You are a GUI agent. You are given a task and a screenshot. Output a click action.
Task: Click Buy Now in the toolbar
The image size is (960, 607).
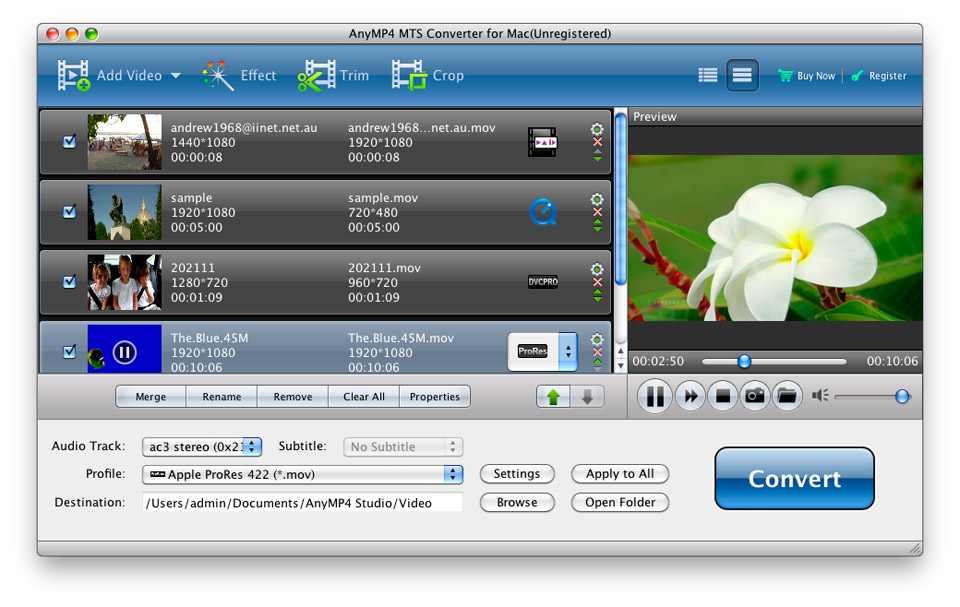pos(807,76)
